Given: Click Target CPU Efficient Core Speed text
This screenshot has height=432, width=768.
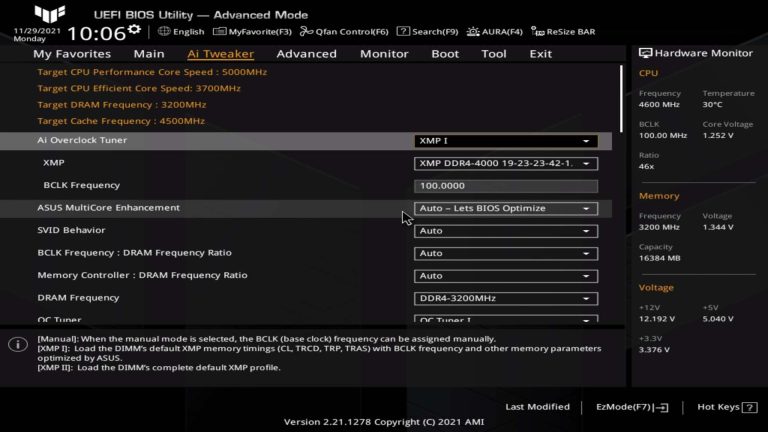Looking at the screenshot, I should pyautogui.click(x=139, y=89).
